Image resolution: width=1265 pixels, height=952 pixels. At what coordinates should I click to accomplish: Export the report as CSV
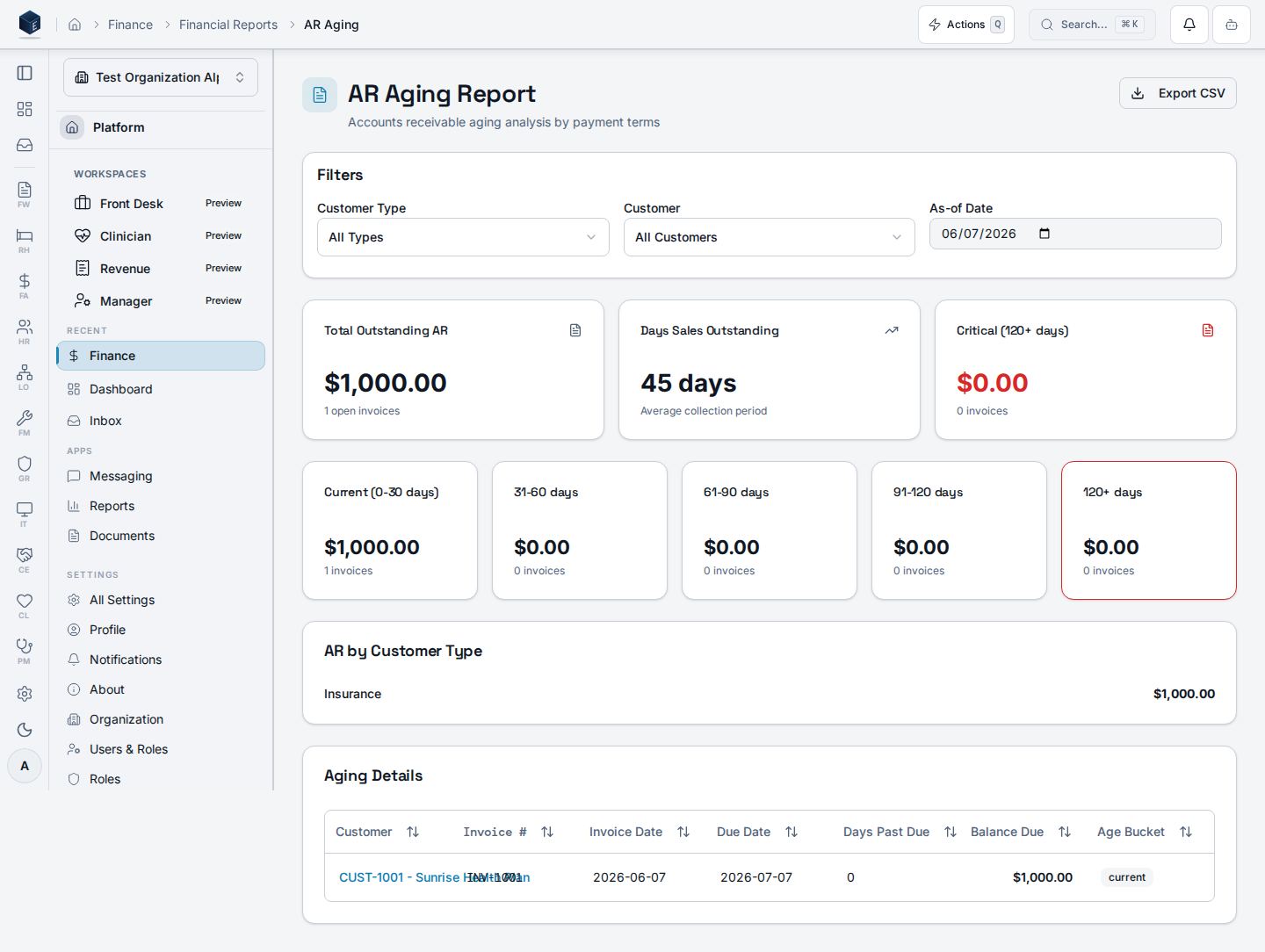(x=1178, y=93)
